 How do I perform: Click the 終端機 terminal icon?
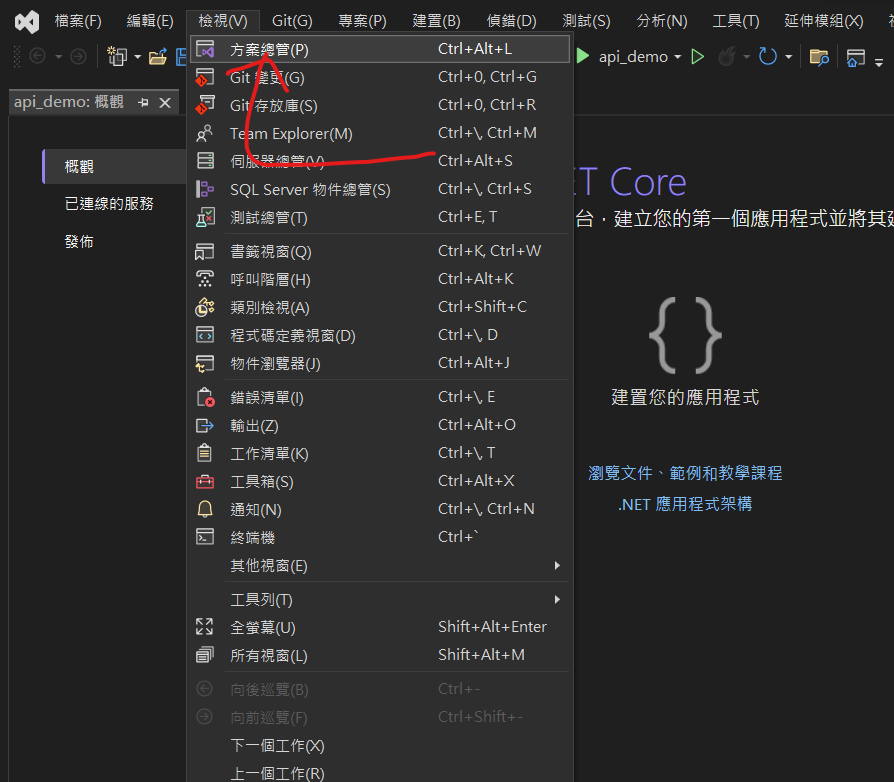pos(205,537)
